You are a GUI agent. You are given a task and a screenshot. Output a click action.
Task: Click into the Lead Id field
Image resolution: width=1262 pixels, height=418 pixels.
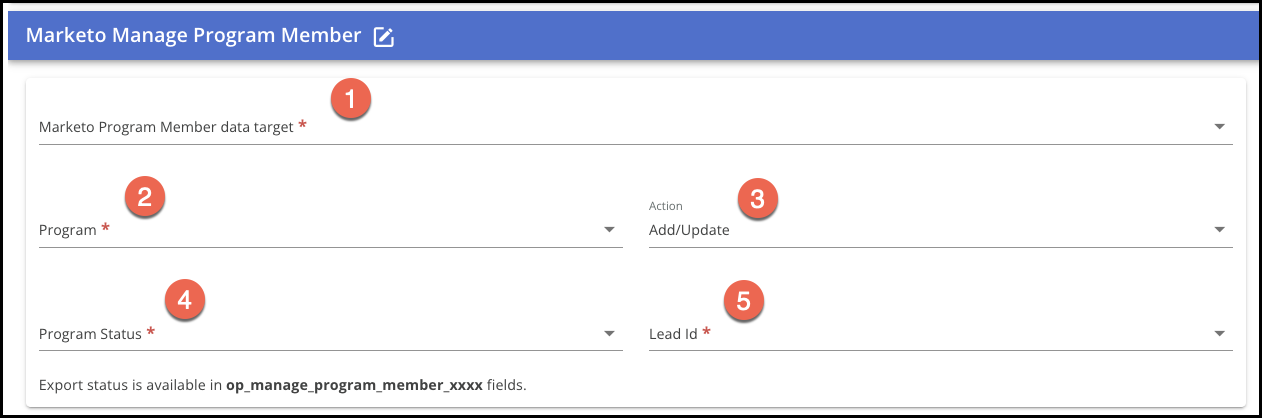pyautogui.click(x=940, y=334)
